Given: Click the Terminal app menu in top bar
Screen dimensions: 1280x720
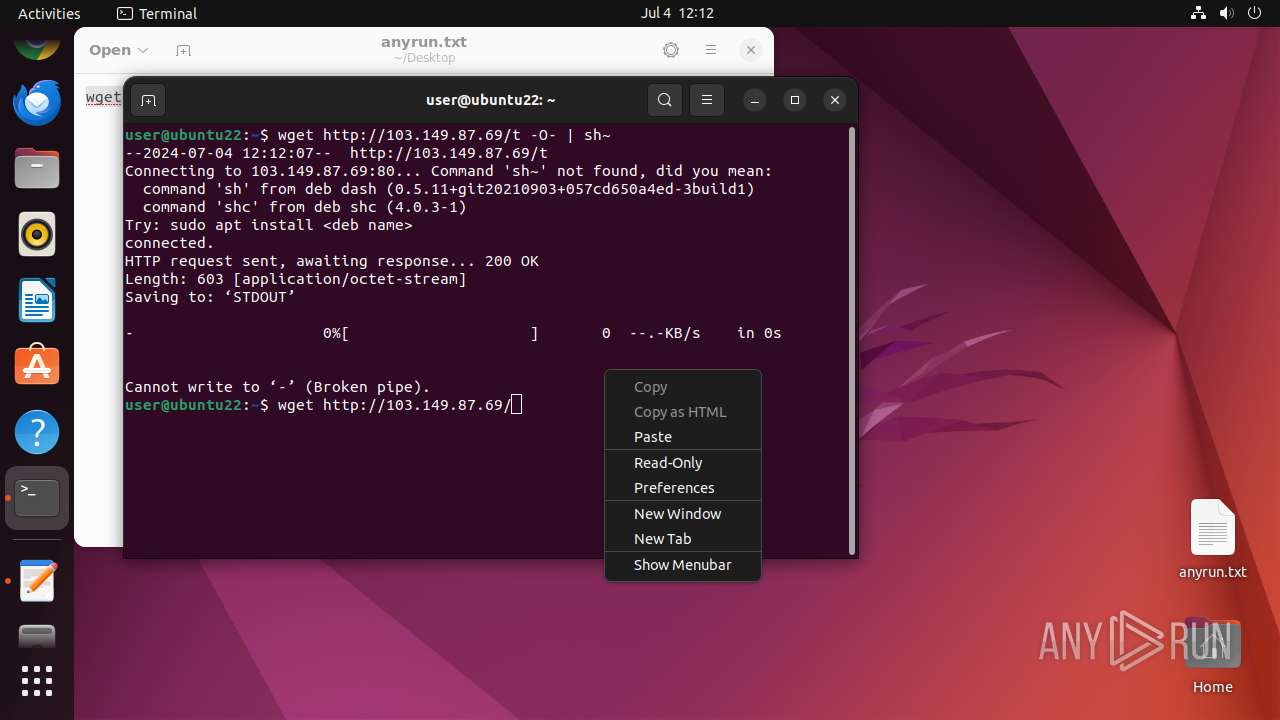Looking at the screenshot, I should pyautogui.click(x=157, y=13).
